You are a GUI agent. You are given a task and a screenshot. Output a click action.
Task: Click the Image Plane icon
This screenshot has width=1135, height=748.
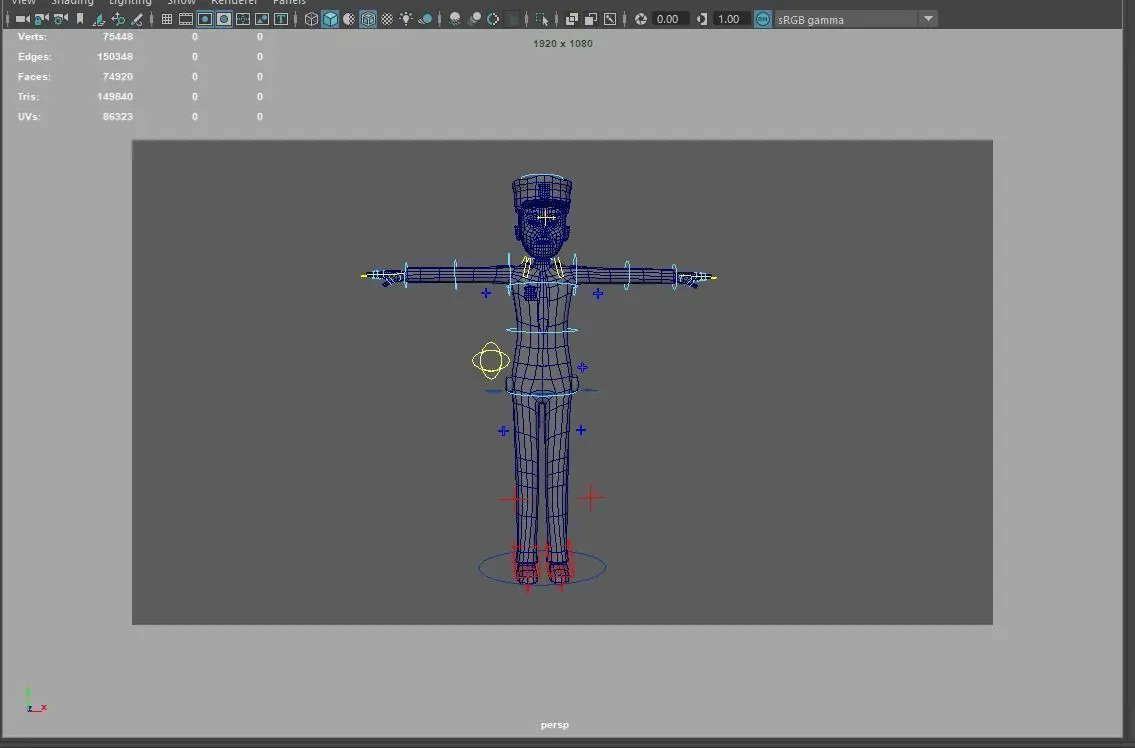pos(99,20)
